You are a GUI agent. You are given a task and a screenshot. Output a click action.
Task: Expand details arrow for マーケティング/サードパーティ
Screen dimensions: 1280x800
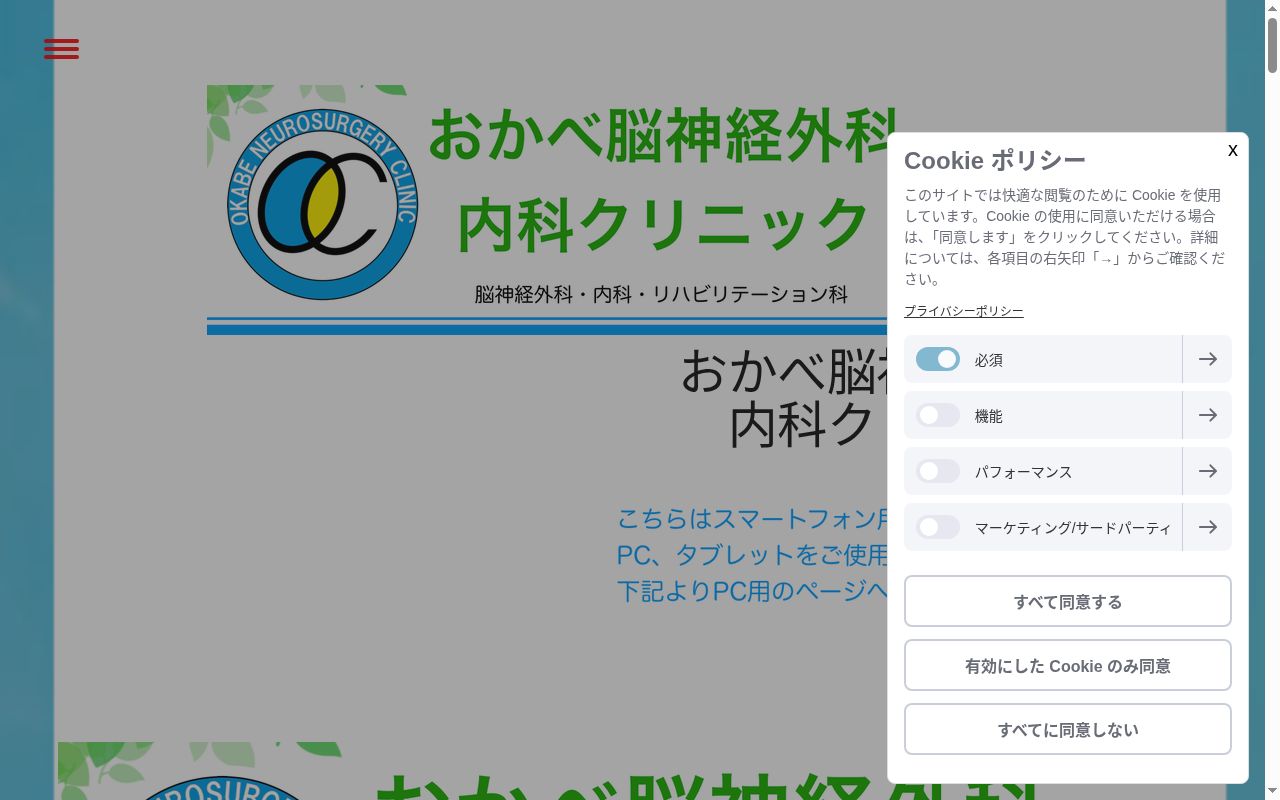(x=1207, y=527)
